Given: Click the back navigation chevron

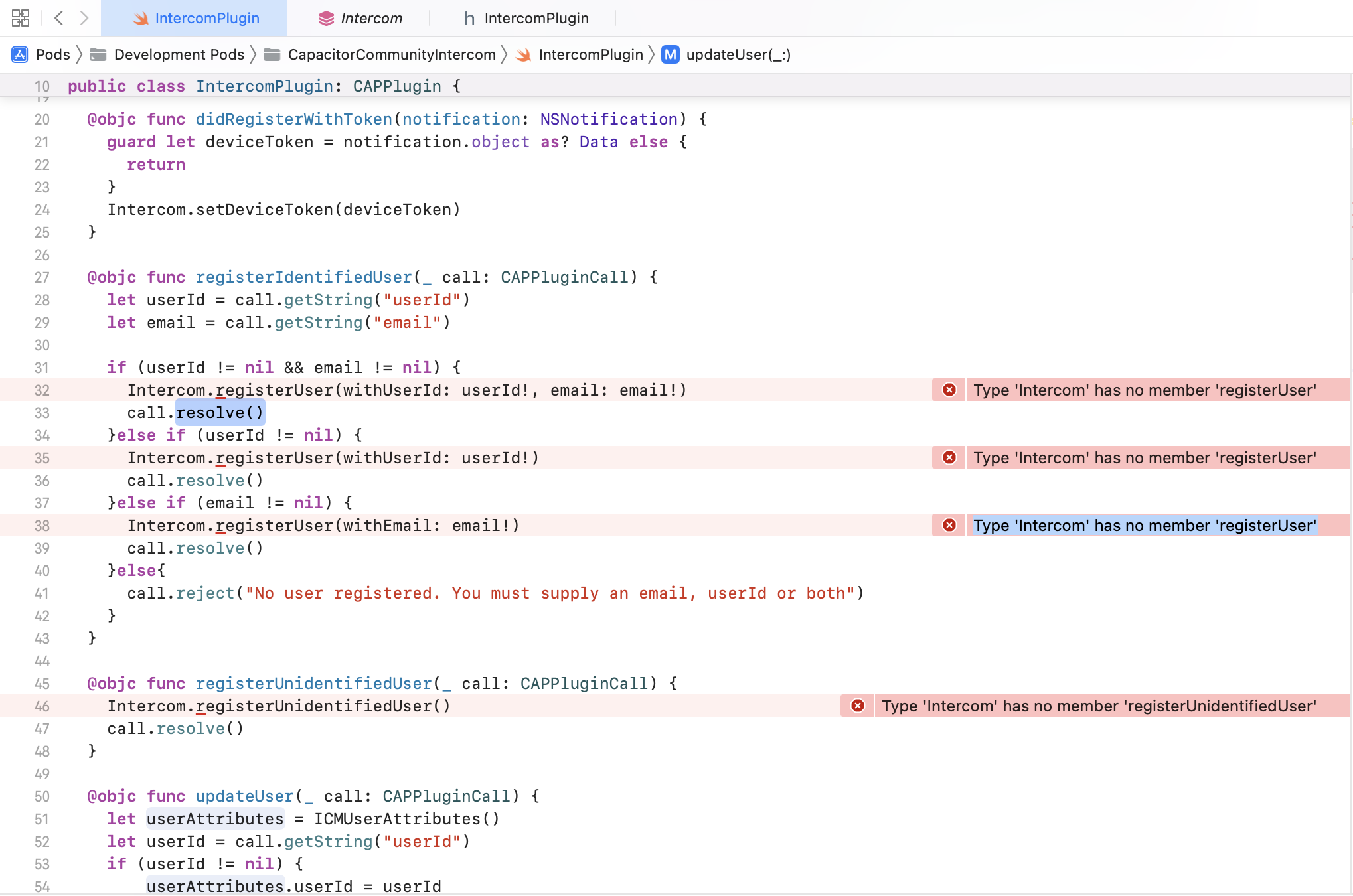Looking at the screenshot, I should point(59,18).
